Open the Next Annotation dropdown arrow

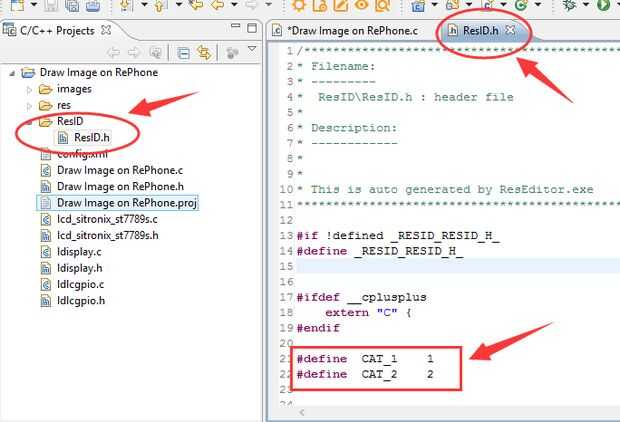pos(144,5)
